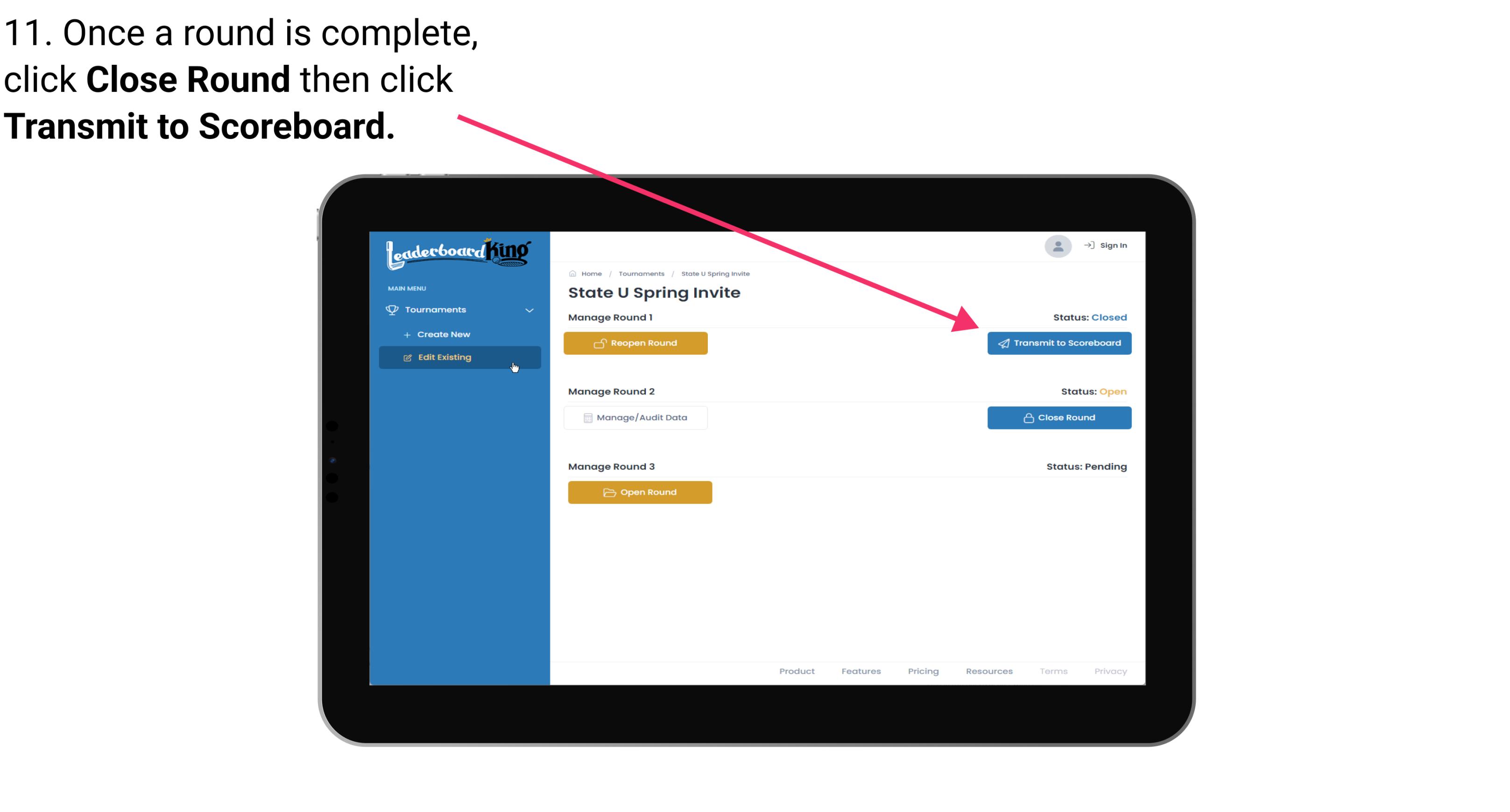Toggle the Tournaments section collapse
The height and width of the screenshot is (812, 1510).
click(x=530, y=308)
